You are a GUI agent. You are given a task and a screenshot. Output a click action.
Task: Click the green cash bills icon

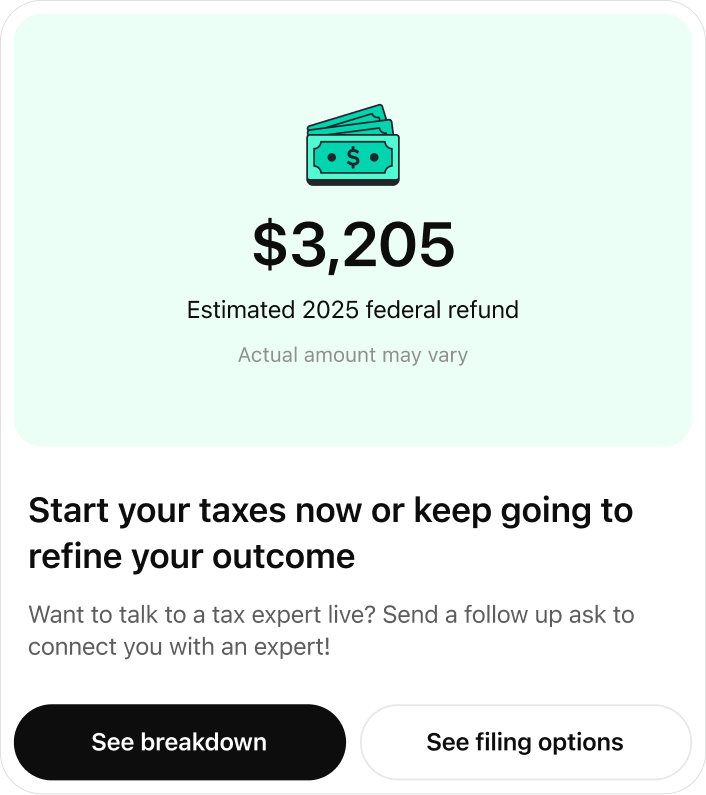tap(352, 146)
